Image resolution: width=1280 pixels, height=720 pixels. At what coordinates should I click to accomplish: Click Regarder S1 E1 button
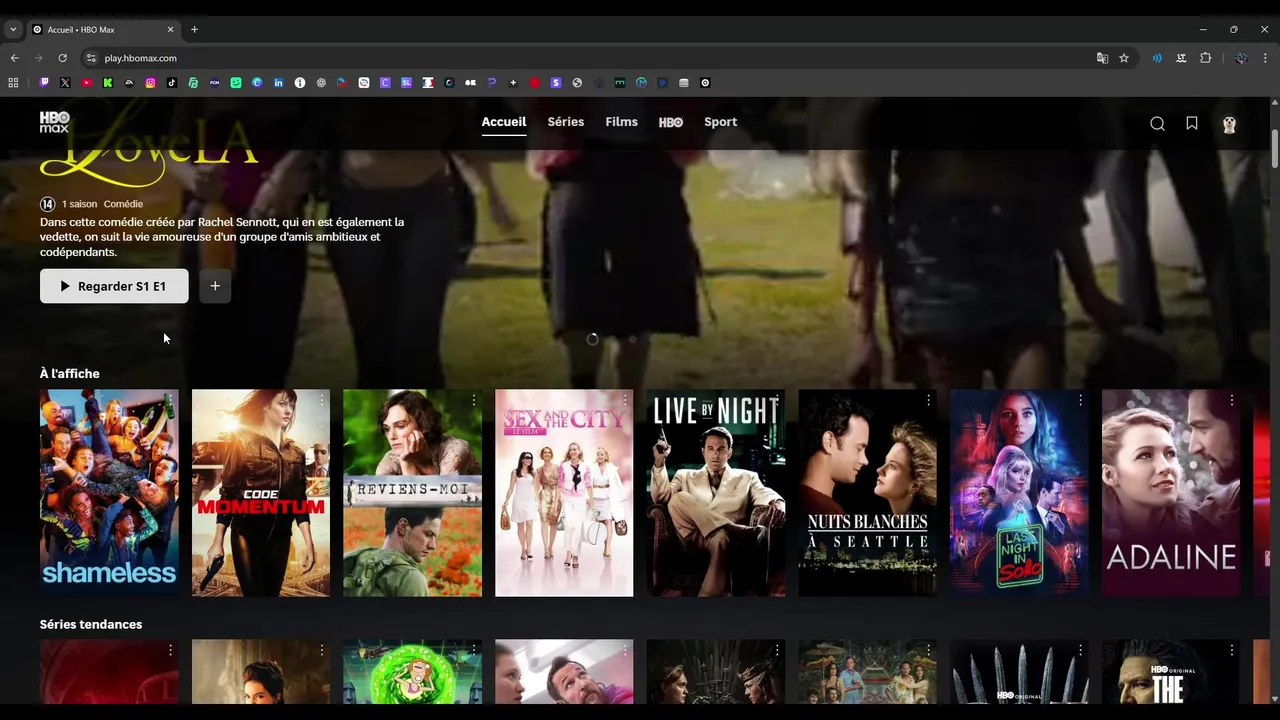tap(114, 286)
